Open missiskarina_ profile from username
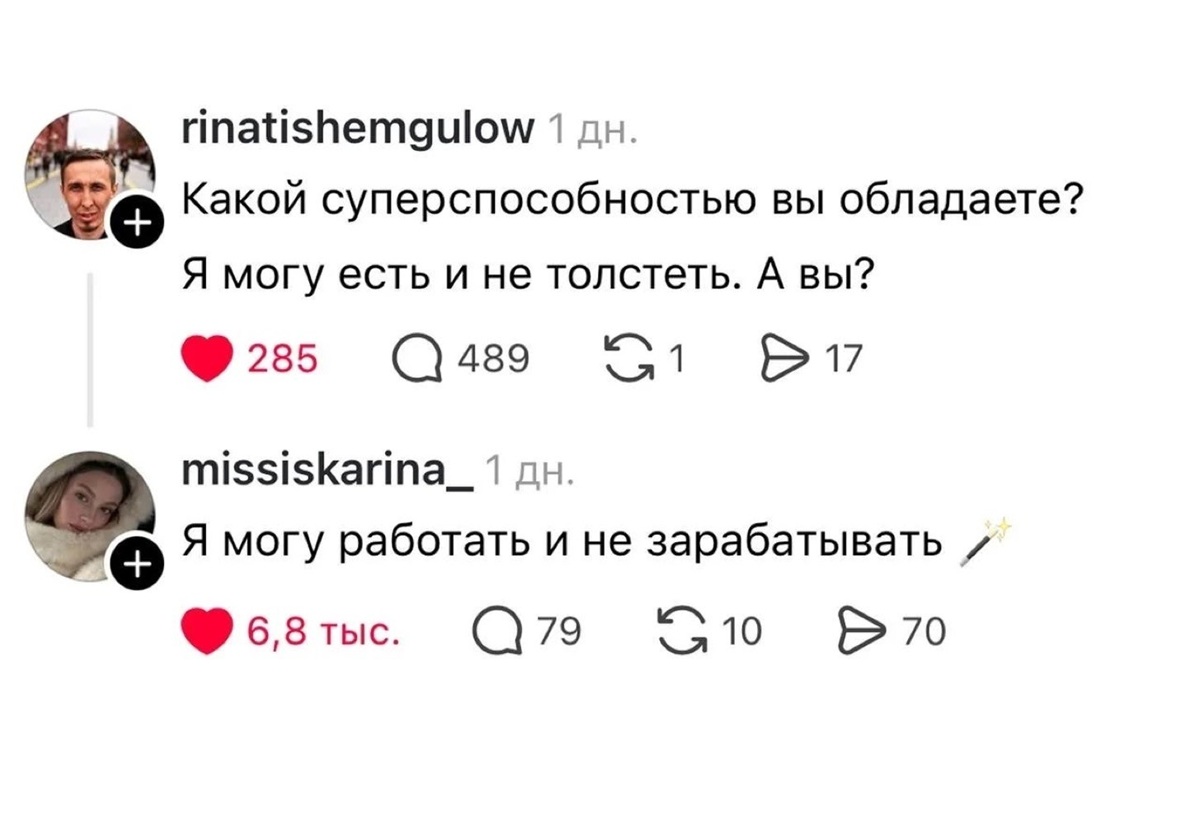This screenshot has height=824, width=1200. point(329,468)
